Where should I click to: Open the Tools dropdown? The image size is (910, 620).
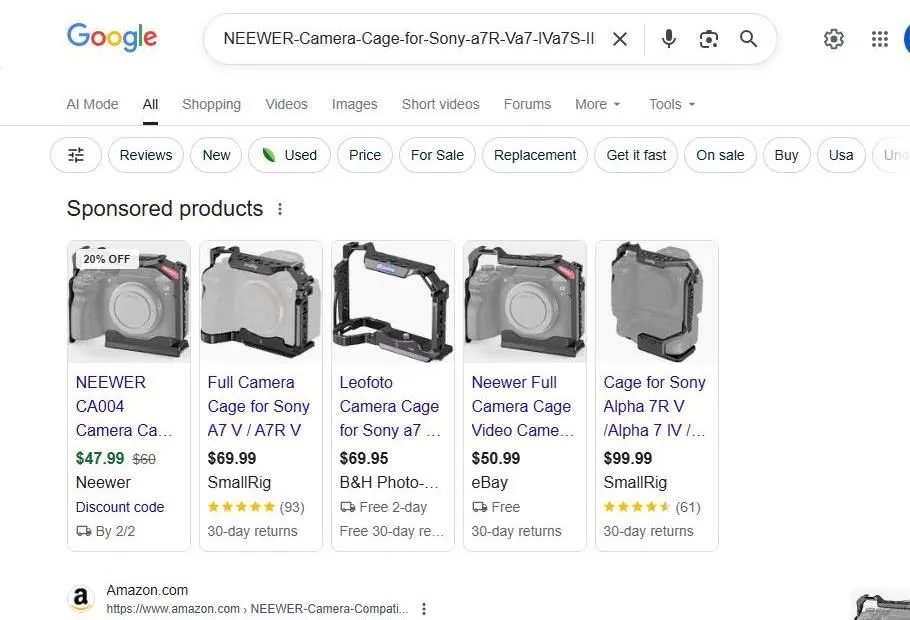point(670,104)
